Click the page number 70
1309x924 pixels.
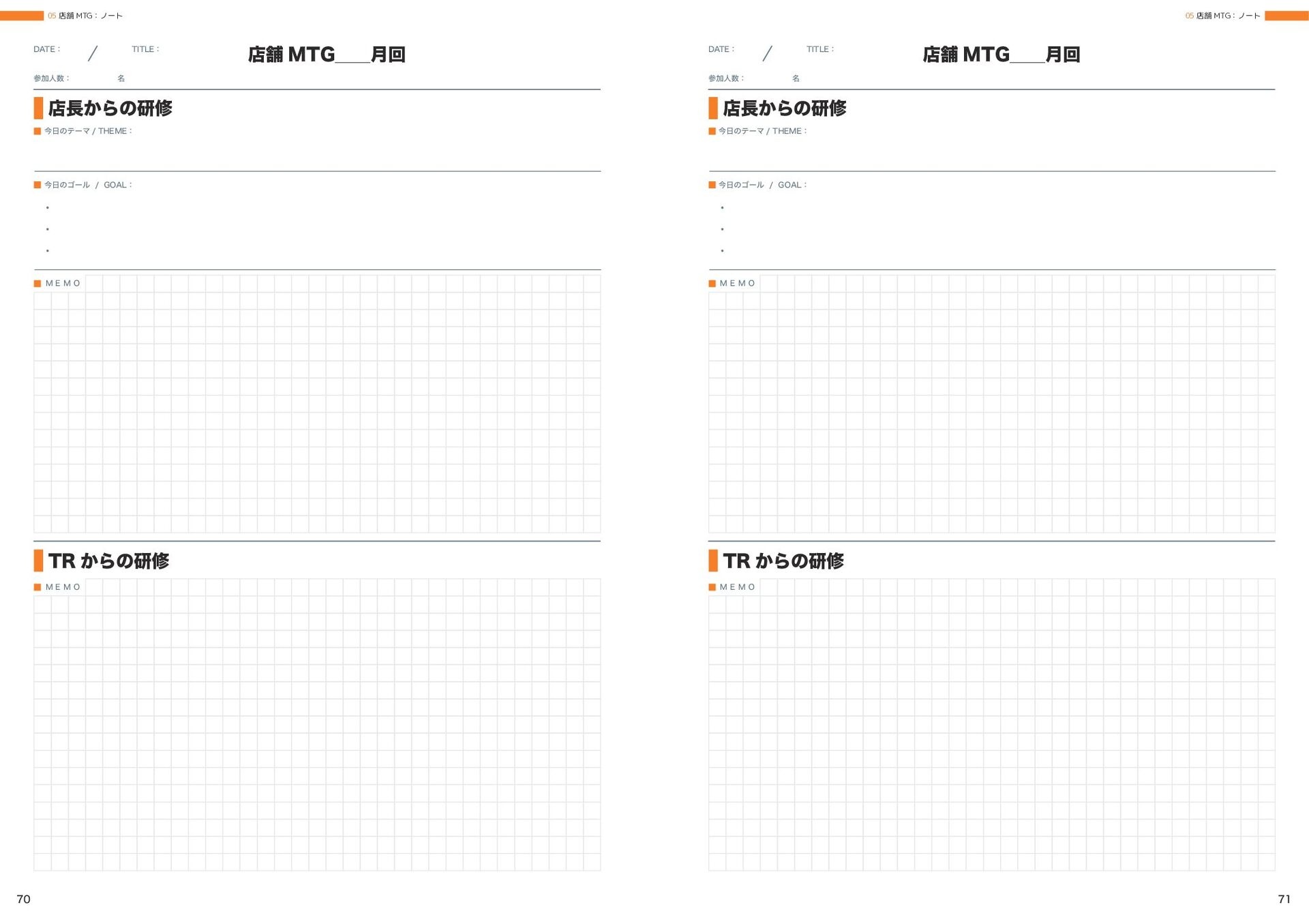pyautogui.click(x=24, y=899)
